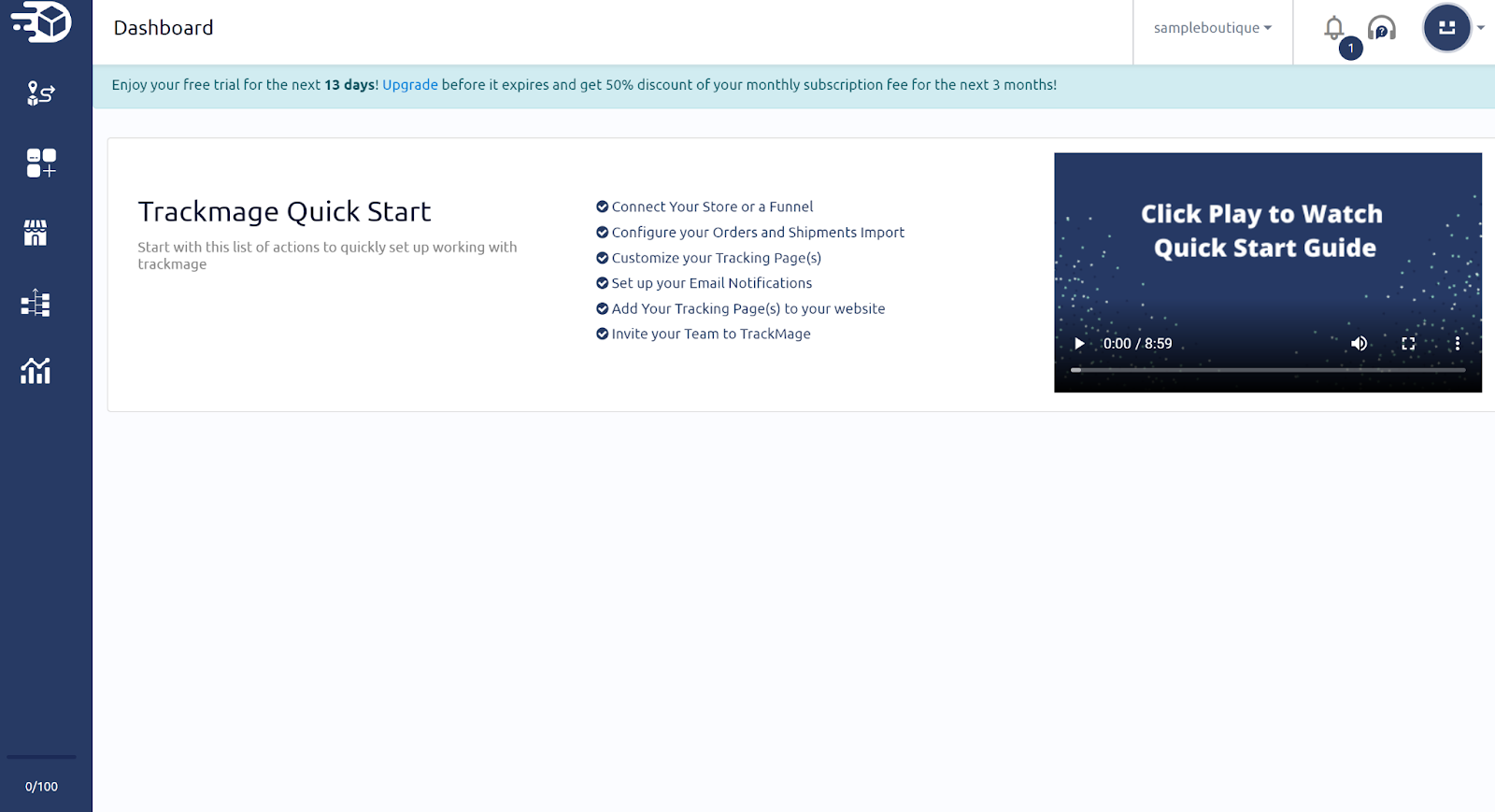Open video more options menu
This screenshot has height=812, width=1495.
point(1457,344)
